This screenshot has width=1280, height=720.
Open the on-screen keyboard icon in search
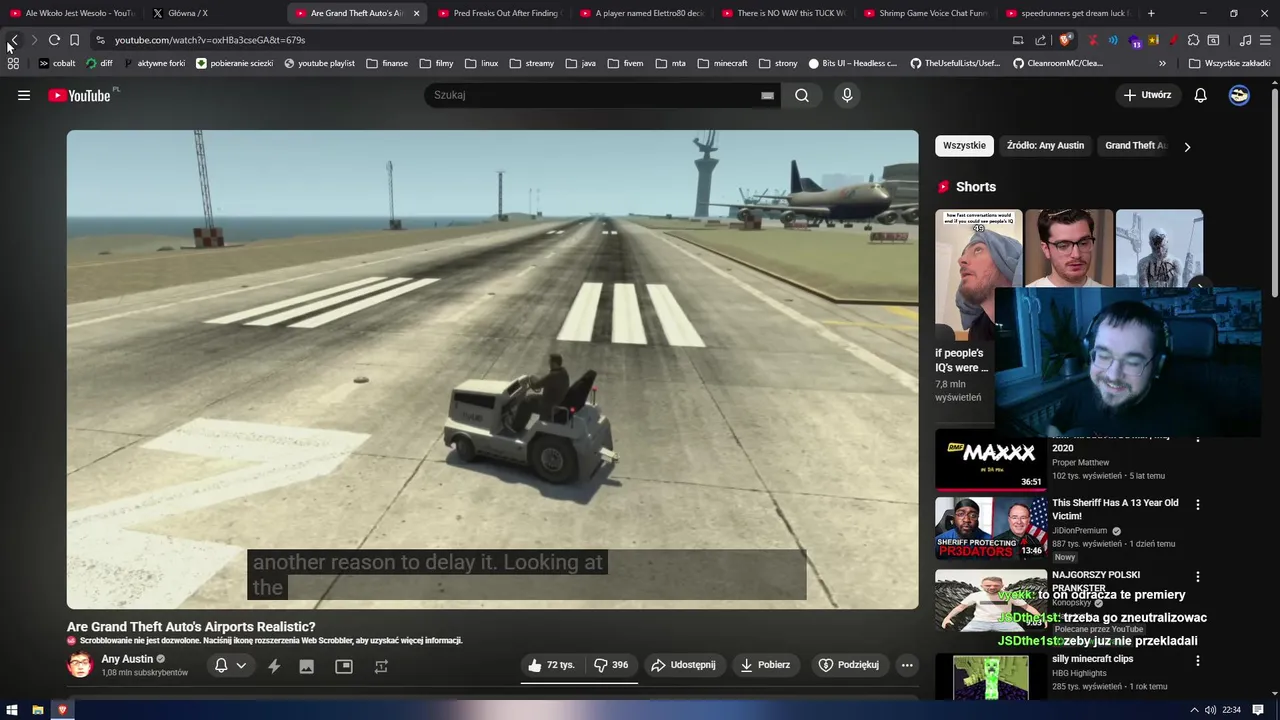[x=767, y=95]
